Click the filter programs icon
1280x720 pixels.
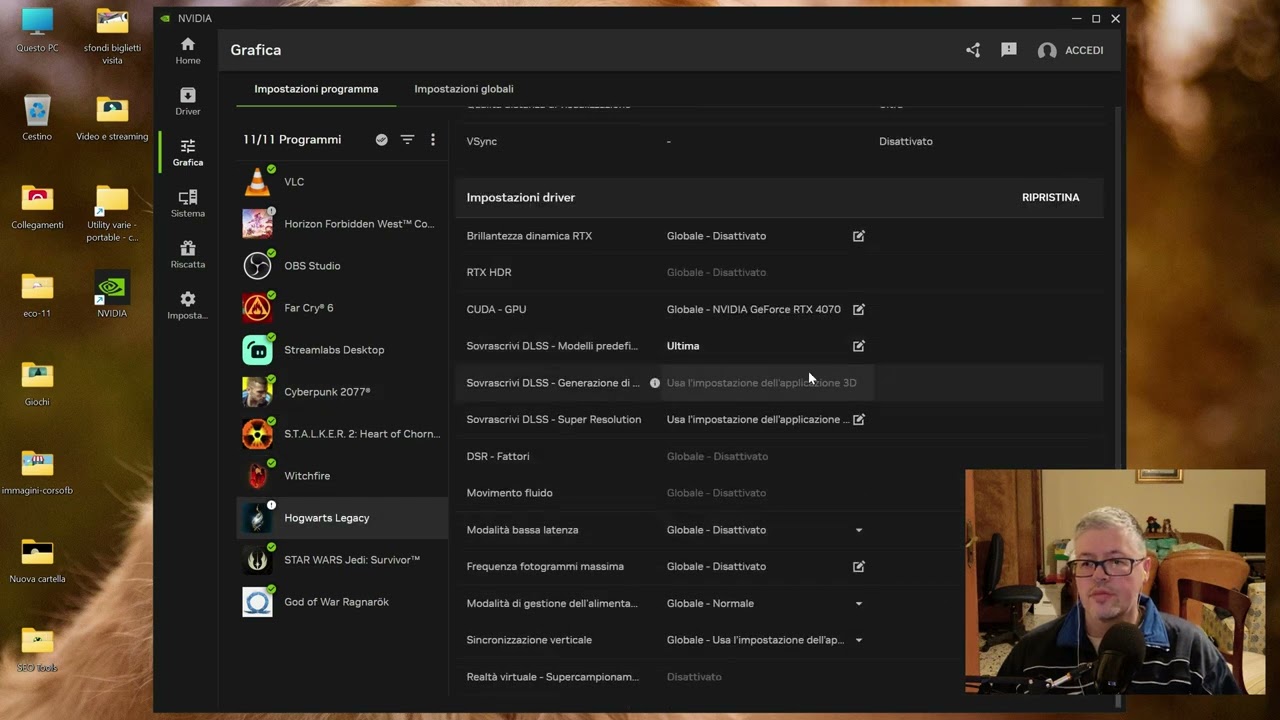click(407, 140)
